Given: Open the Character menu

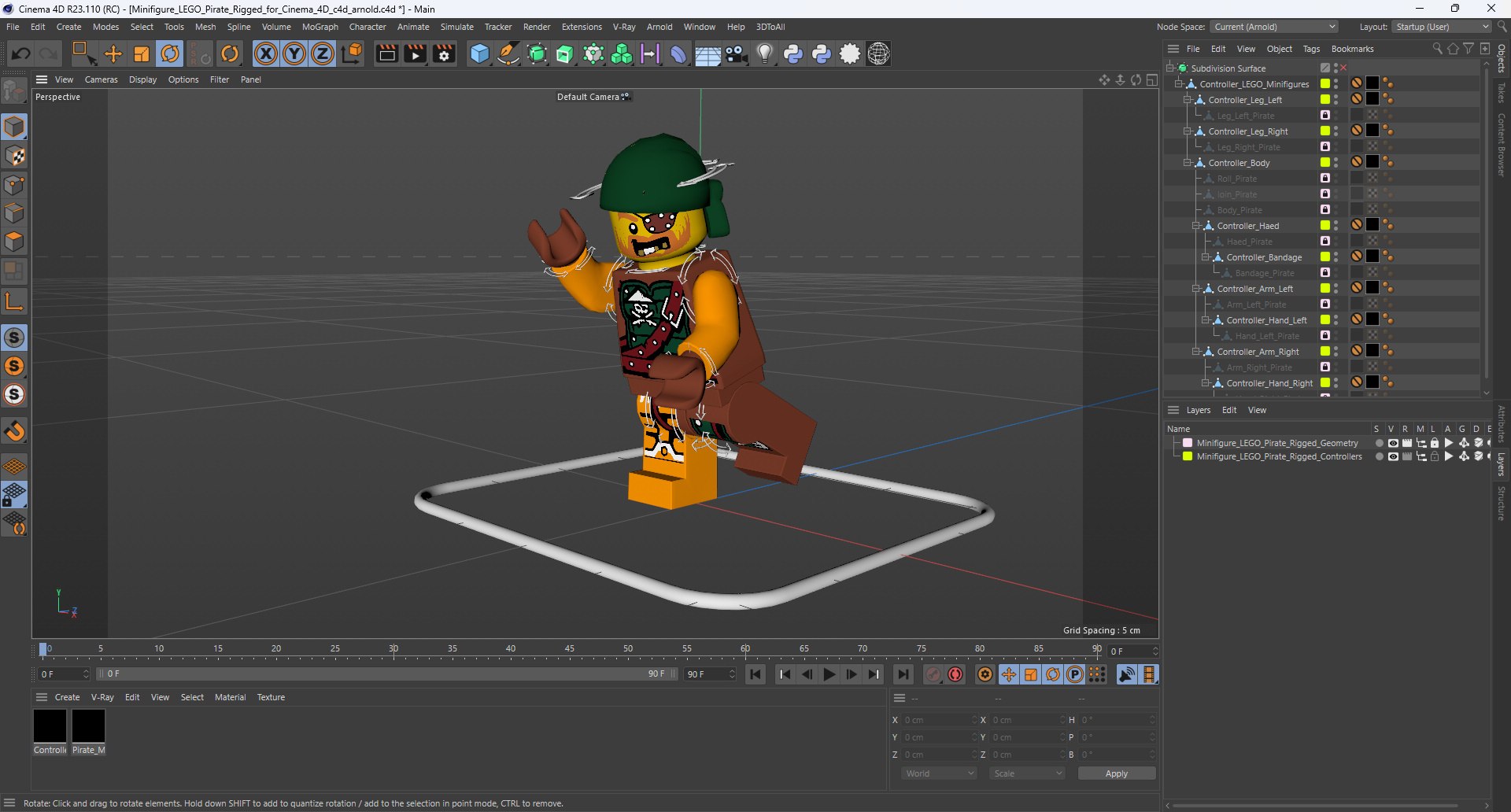Looking at the screenshot, I should click(x=368, y=27).
